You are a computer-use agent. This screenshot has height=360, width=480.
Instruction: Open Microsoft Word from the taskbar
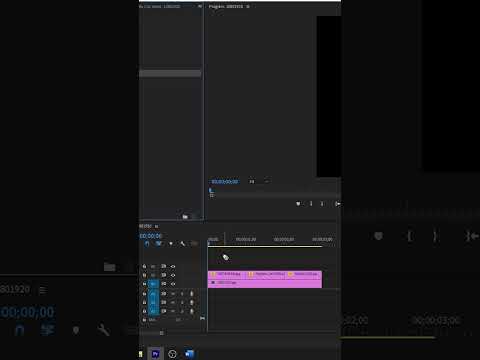pyautogui.click(x=189, y=354)
